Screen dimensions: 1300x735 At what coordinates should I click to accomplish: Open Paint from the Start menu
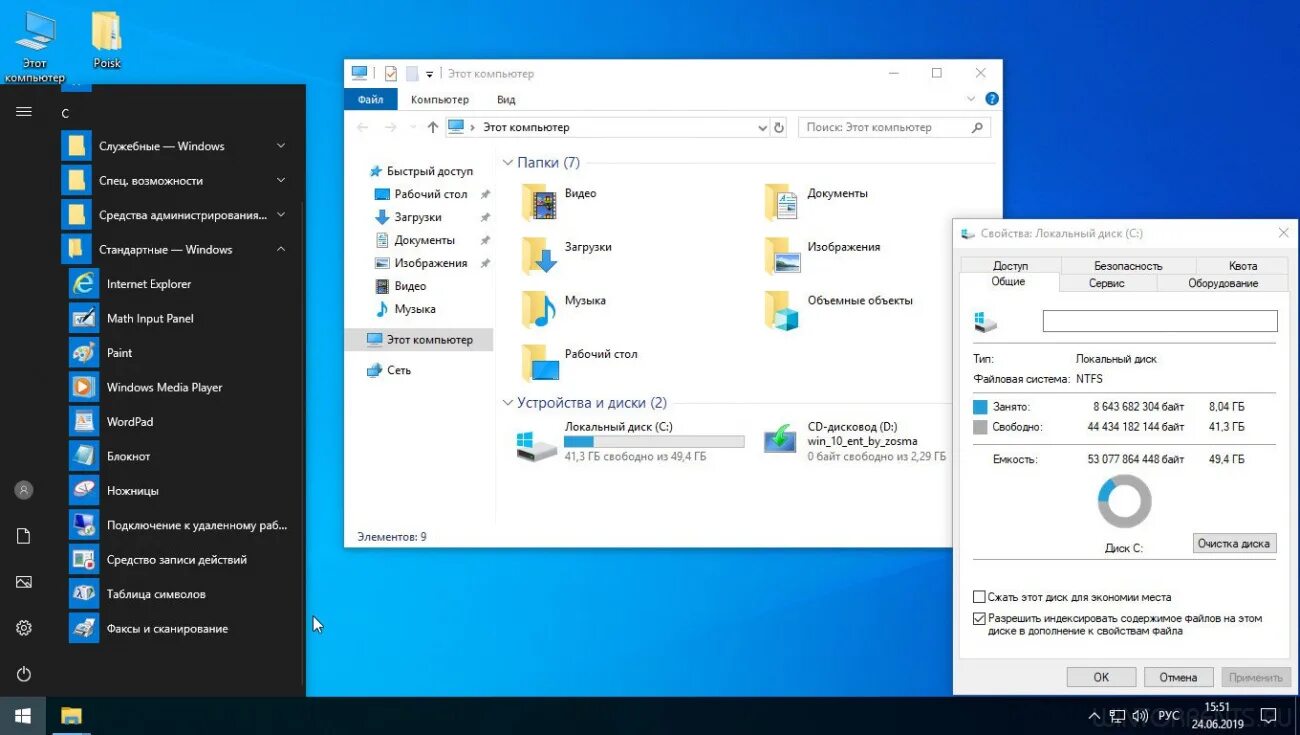119,352
